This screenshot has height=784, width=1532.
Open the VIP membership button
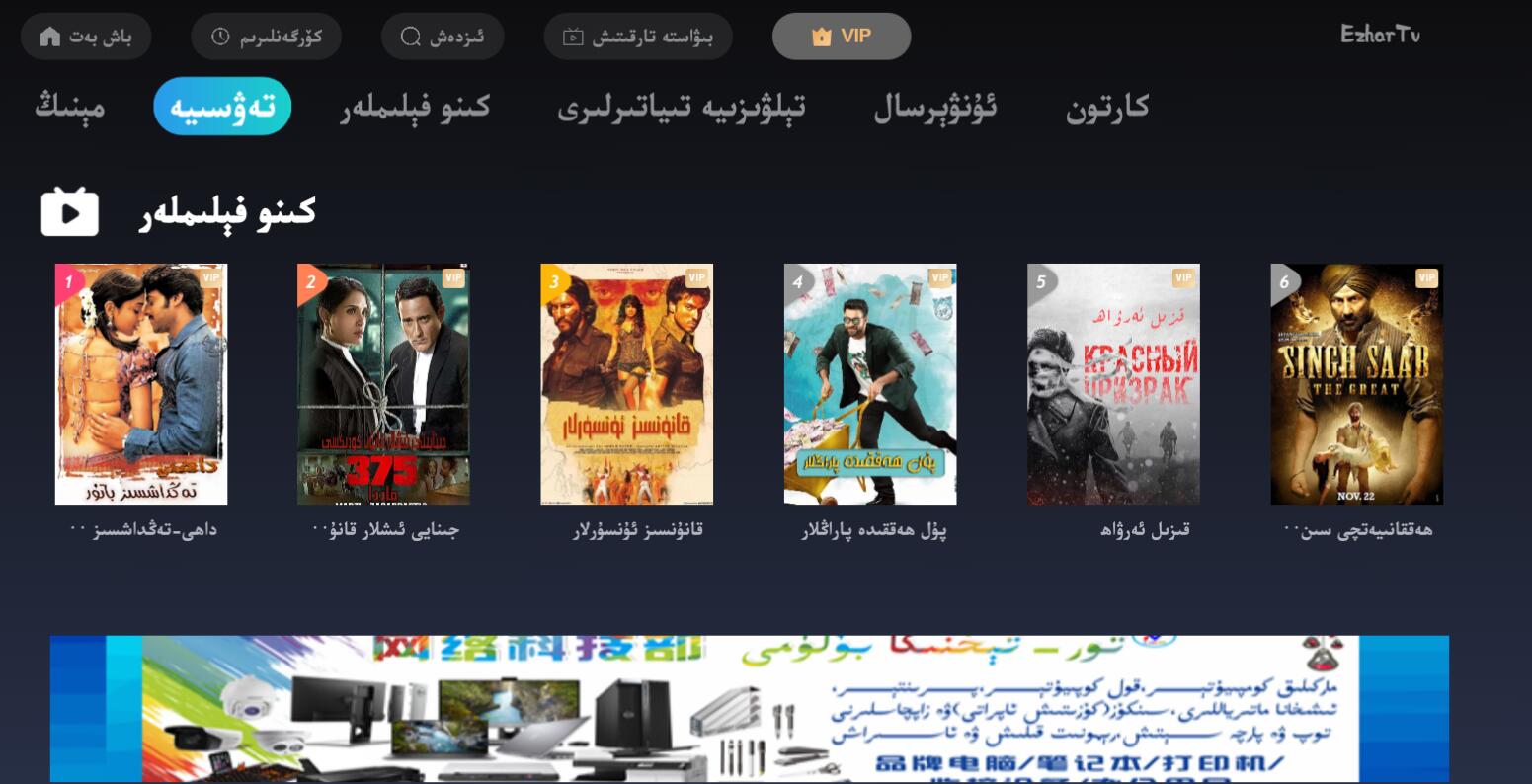click(x=842, y=37)
